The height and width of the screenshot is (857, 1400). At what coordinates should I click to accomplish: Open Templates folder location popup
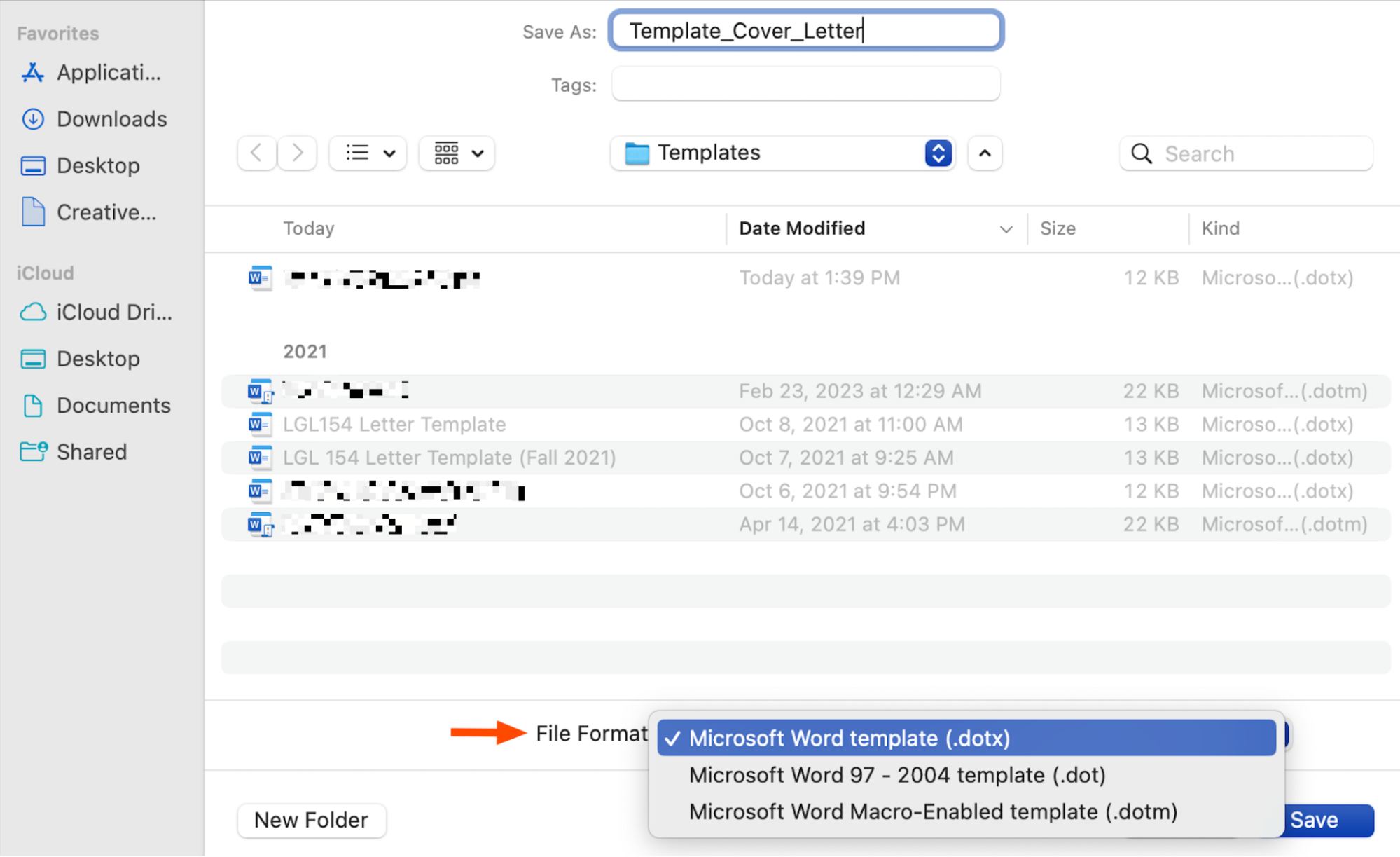click(x=782, y=153)
